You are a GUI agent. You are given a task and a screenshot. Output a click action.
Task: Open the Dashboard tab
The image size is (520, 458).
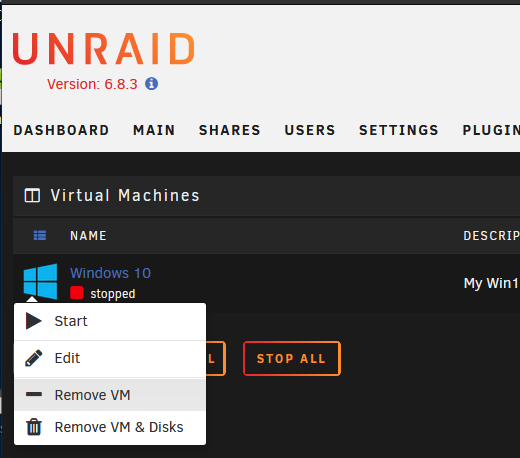61,130
